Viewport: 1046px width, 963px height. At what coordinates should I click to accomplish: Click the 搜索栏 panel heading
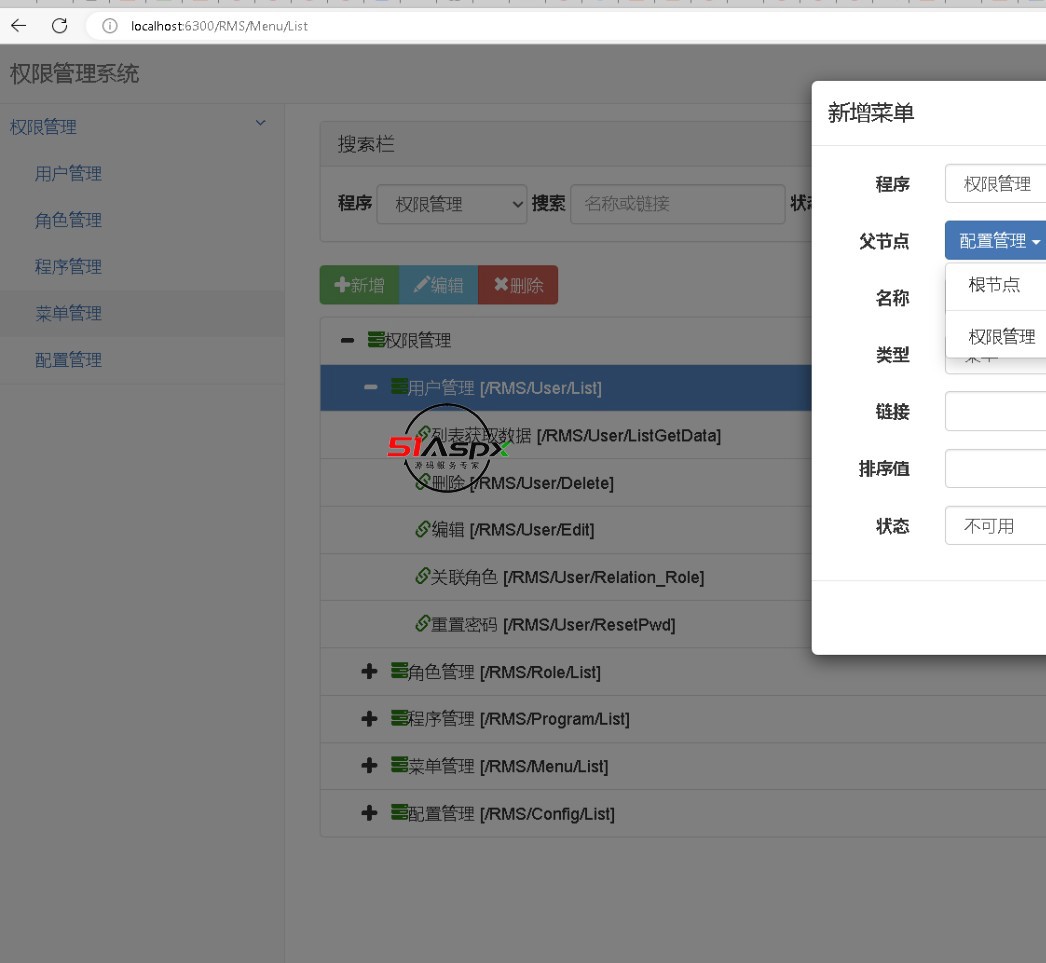[366, 144]
